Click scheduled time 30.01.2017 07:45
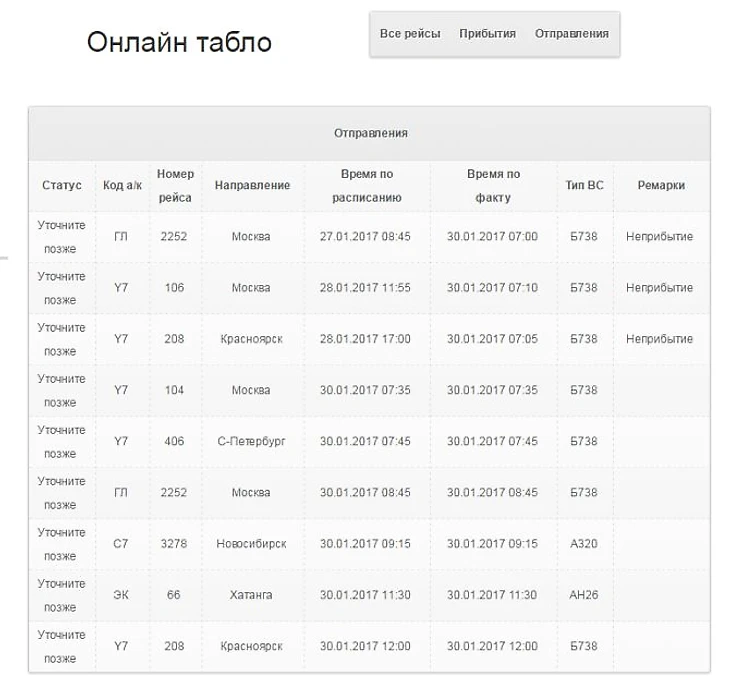This screenshot has height=689, width=730. pyautogui.click(x=365, y=441)
